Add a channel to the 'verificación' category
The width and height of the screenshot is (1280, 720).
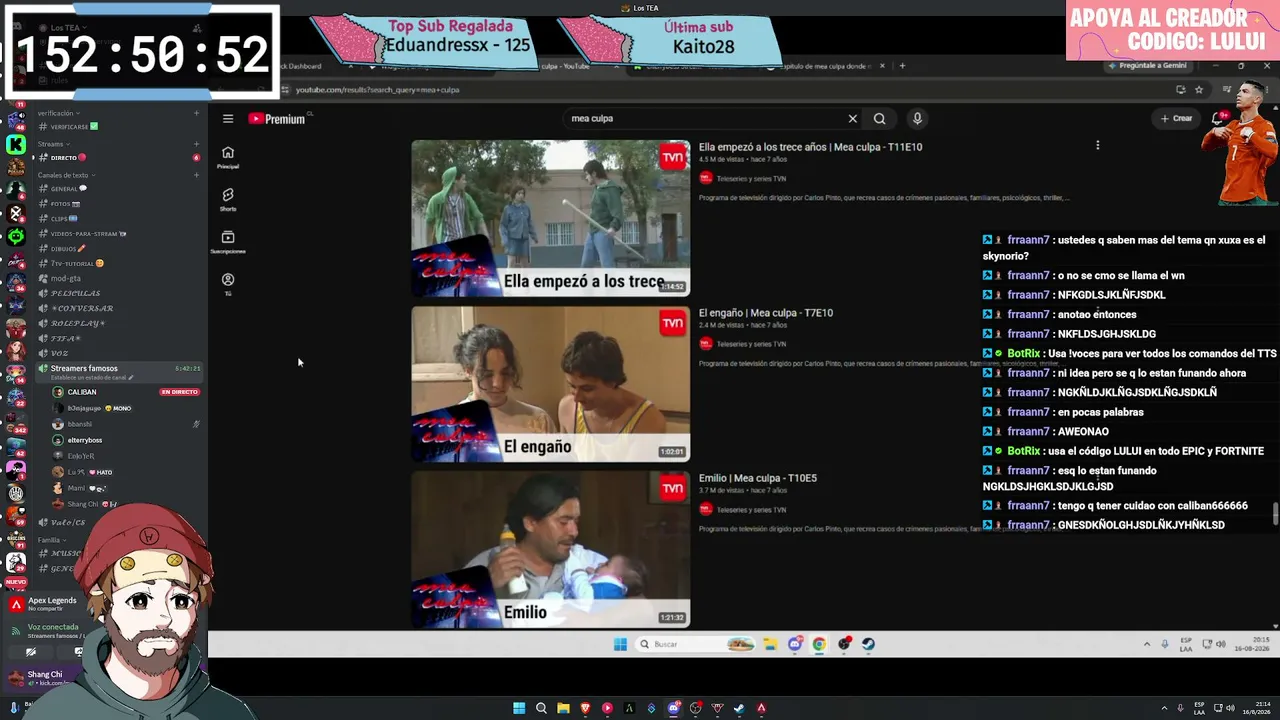click(196, 113)
